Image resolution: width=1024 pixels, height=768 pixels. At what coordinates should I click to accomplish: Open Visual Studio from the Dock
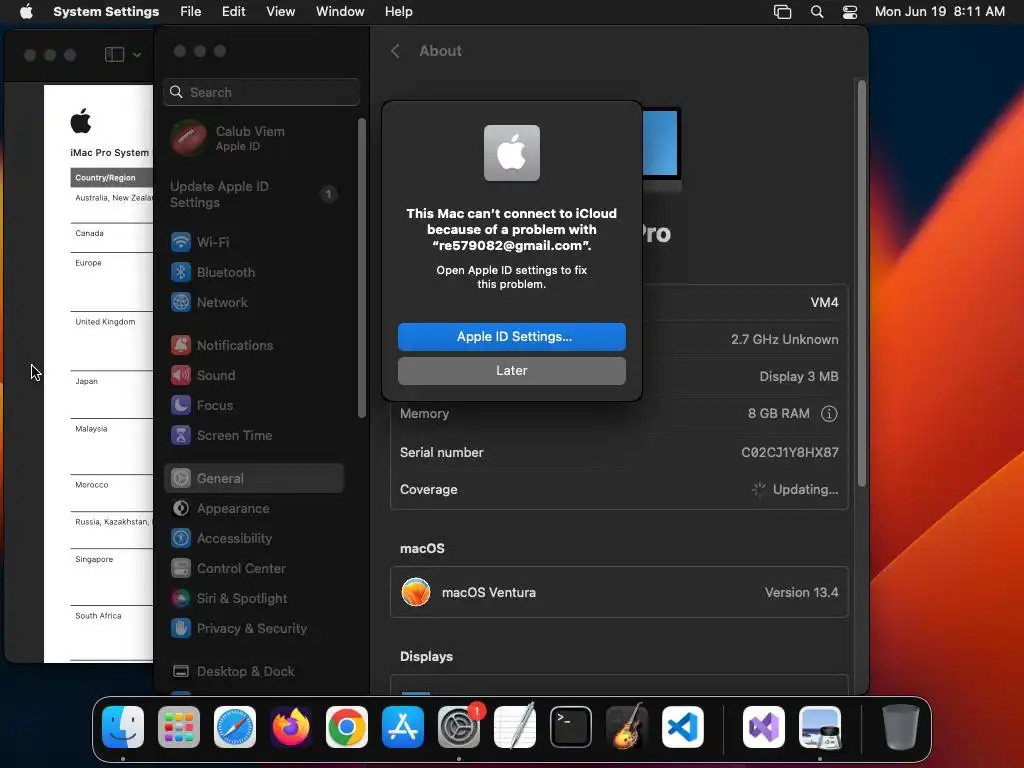point(763,727)
